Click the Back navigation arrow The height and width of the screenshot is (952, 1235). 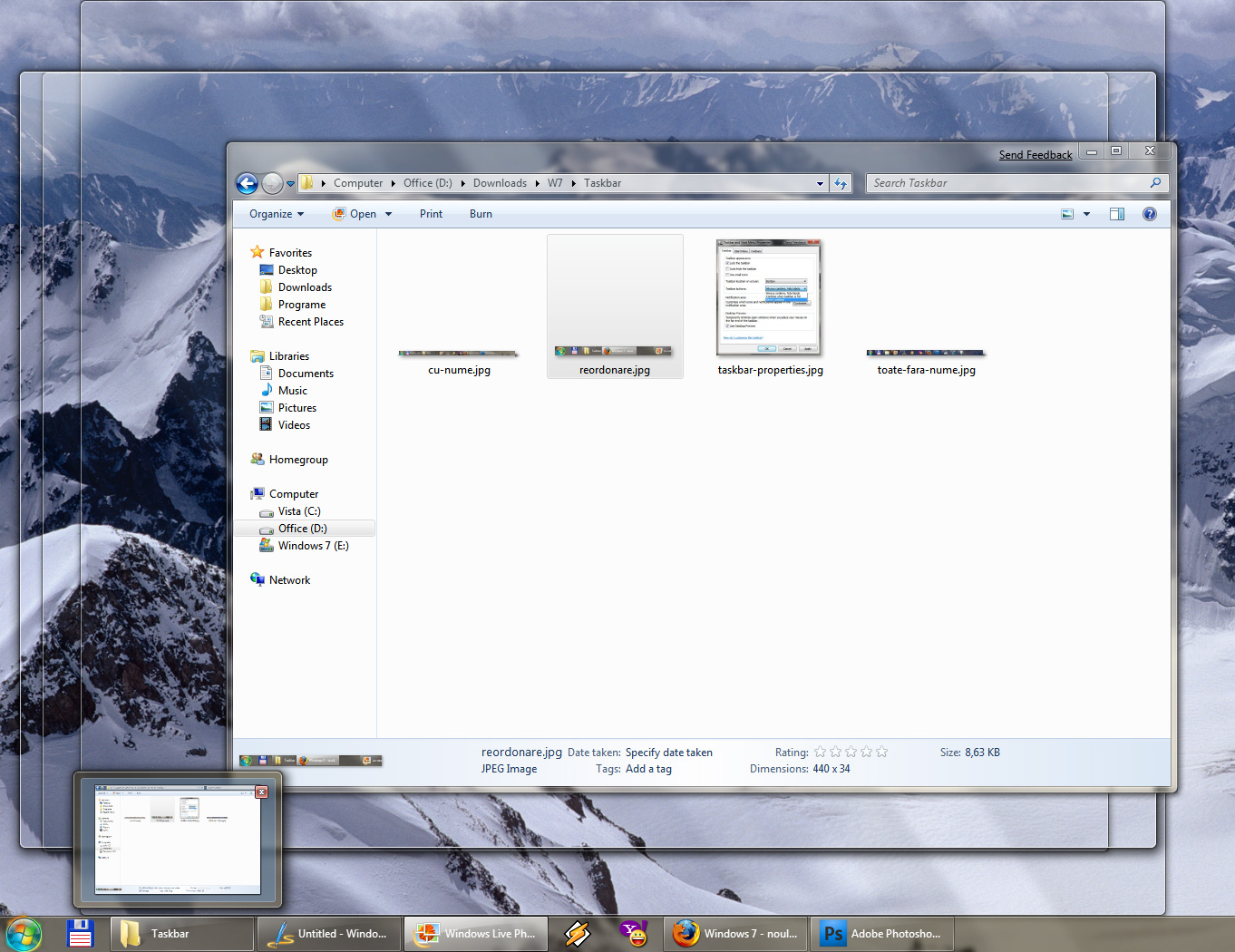(247, 183)
